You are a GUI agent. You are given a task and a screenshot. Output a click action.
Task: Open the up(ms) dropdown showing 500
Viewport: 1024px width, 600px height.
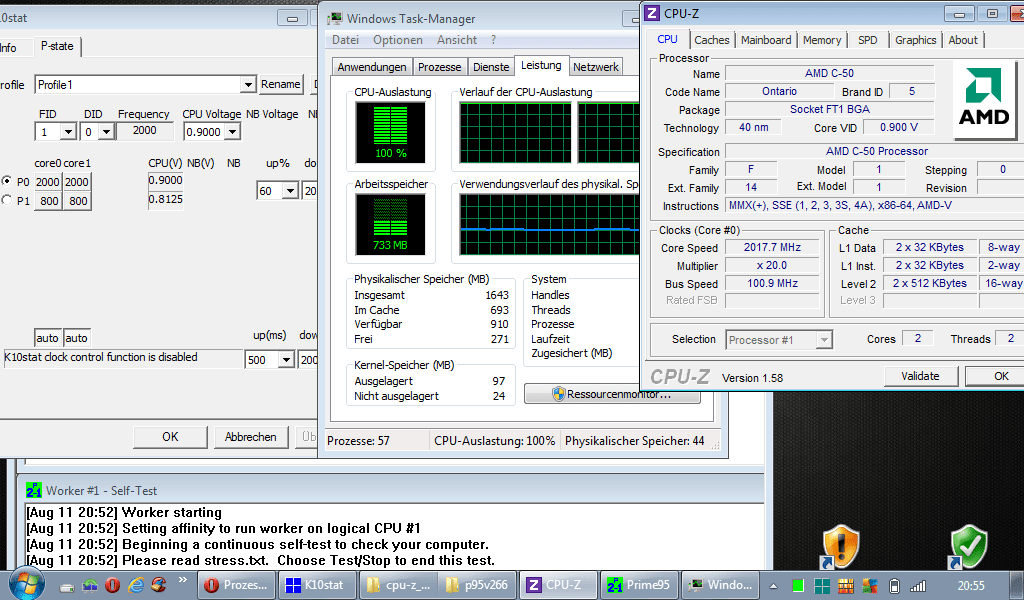286,360
